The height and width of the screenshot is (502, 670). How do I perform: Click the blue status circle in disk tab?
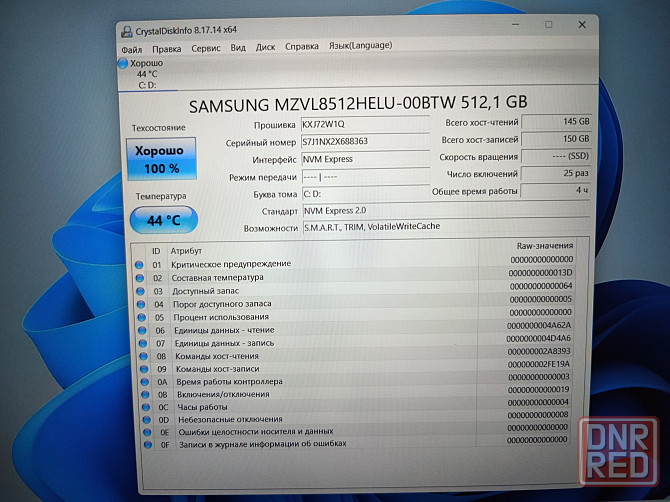(123, 63)
